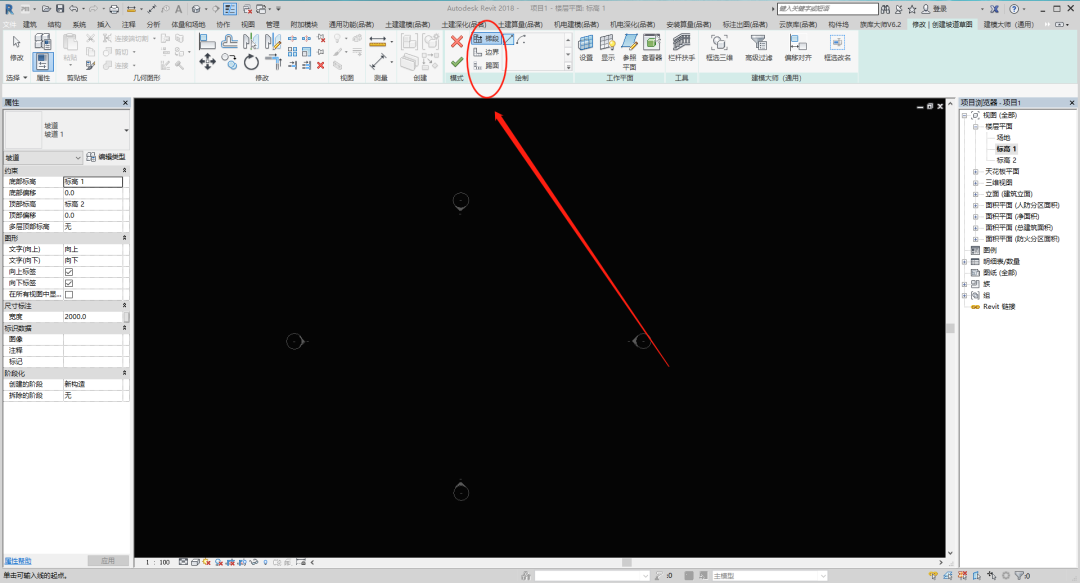Click the 登录 (Sign in) button

pos(935,9)
